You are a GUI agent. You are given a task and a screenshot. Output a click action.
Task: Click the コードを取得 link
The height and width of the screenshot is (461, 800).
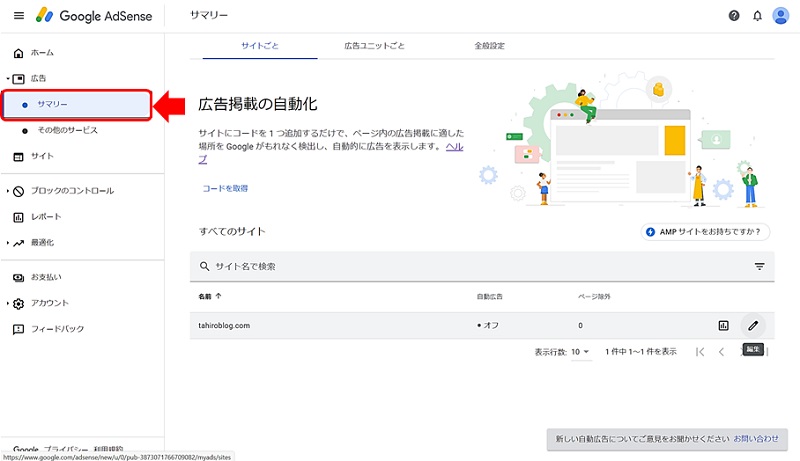(225, 189)
